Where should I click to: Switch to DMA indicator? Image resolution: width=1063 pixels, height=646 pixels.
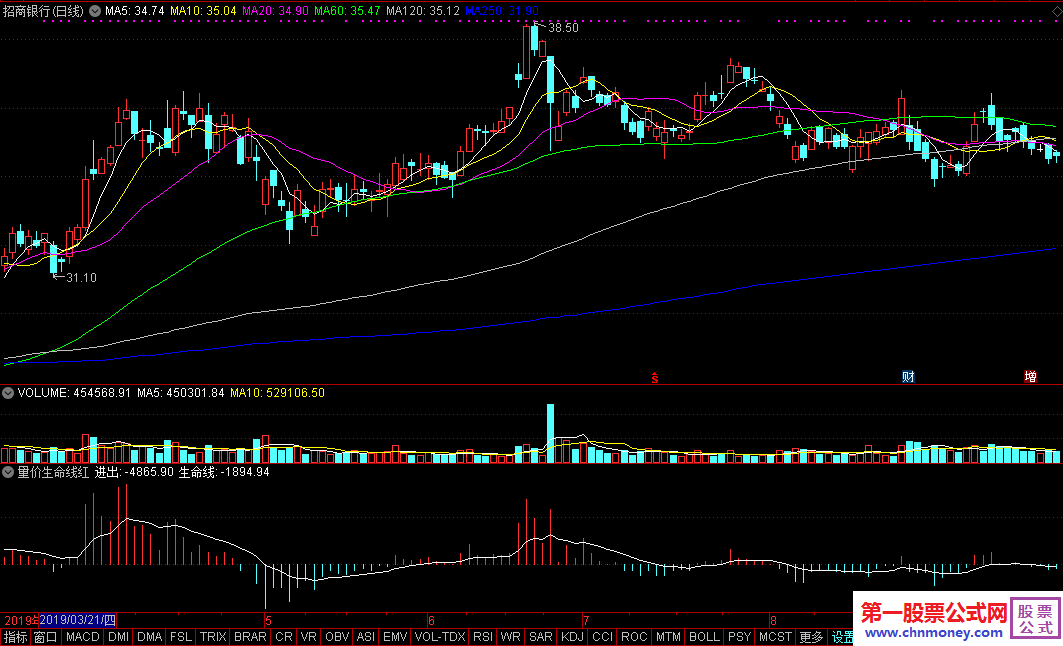(x=149, y=637)
